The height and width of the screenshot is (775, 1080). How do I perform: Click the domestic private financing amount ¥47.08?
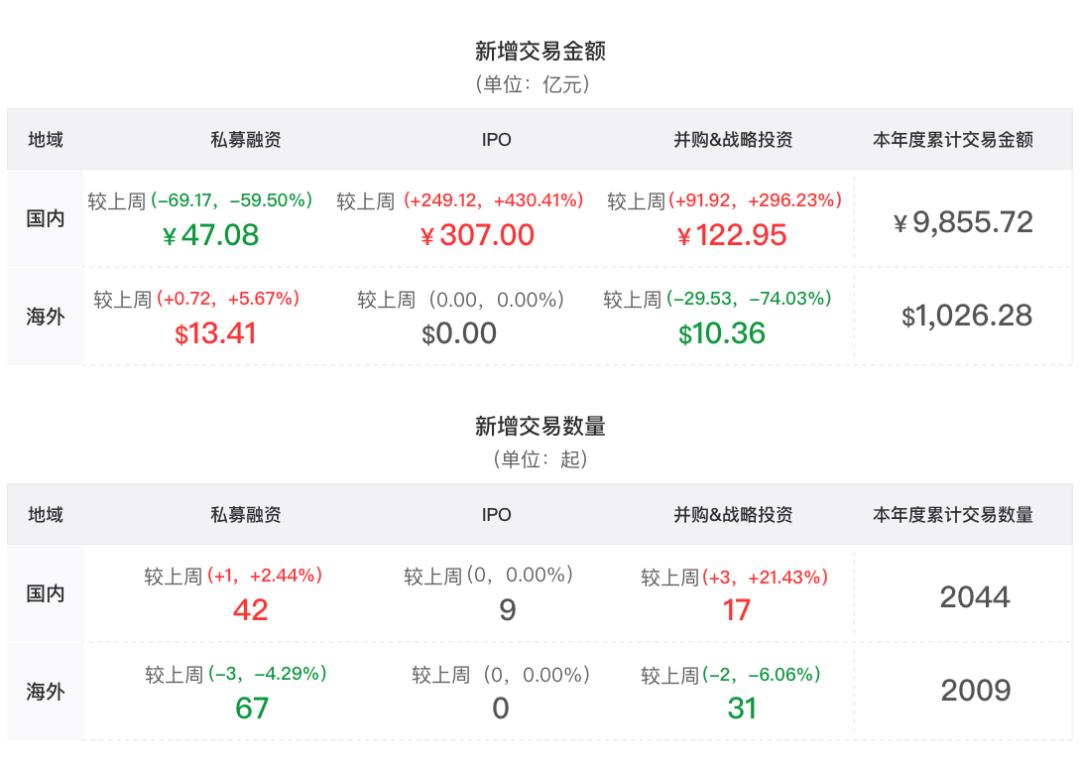coord(210,236)
